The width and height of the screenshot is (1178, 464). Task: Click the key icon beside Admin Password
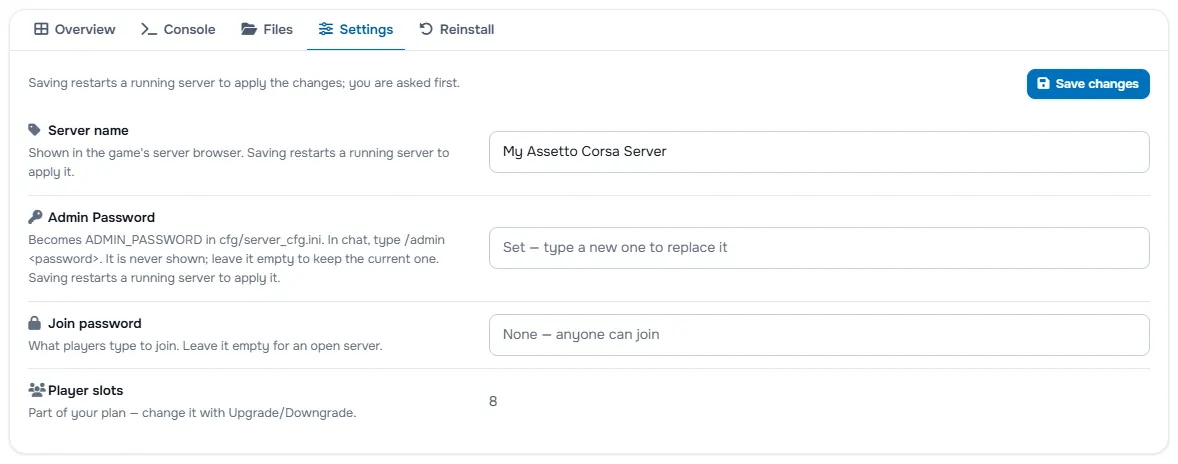pos(35,217)
